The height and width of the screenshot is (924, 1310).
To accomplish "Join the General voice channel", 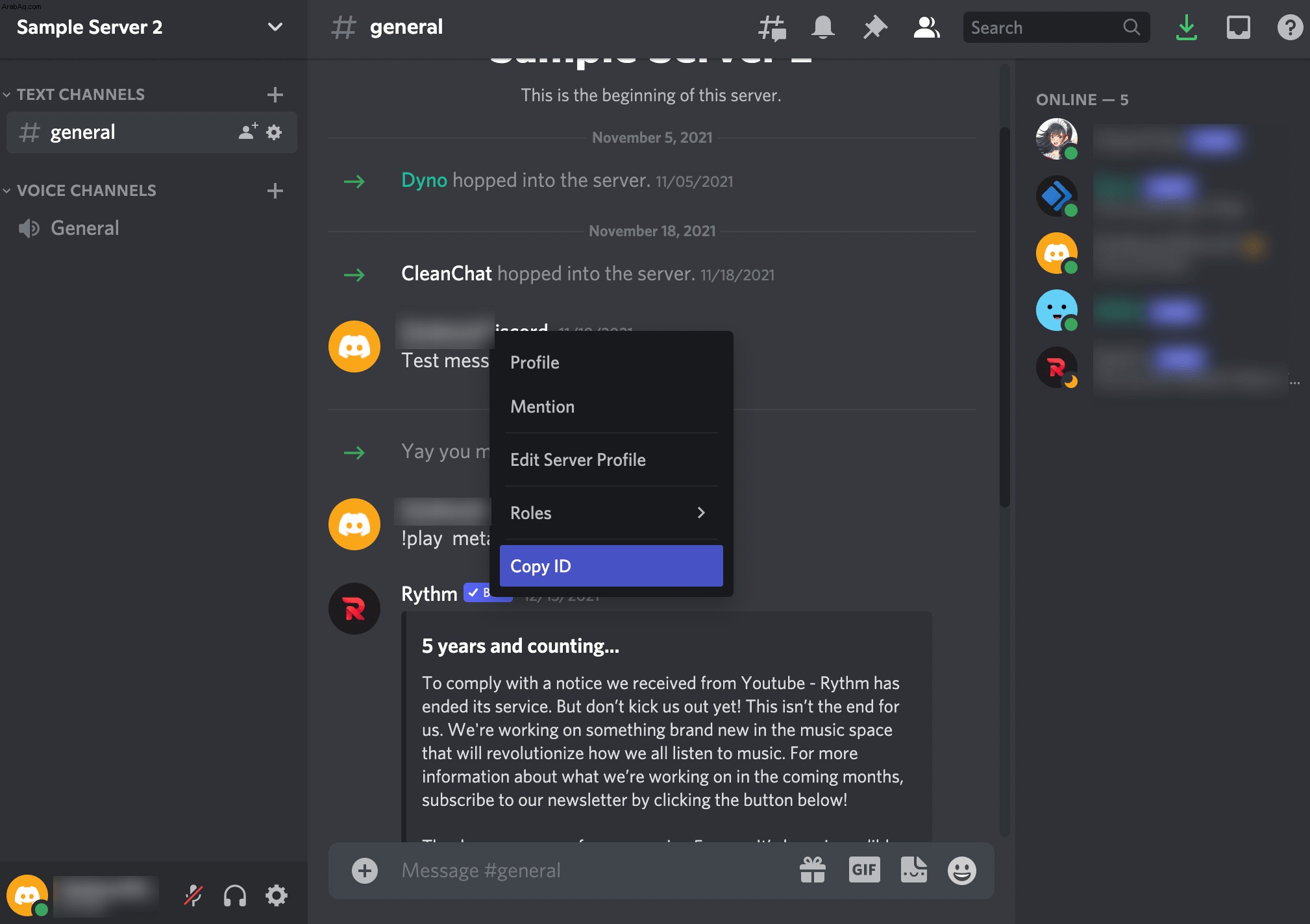I will coord(152,228).
